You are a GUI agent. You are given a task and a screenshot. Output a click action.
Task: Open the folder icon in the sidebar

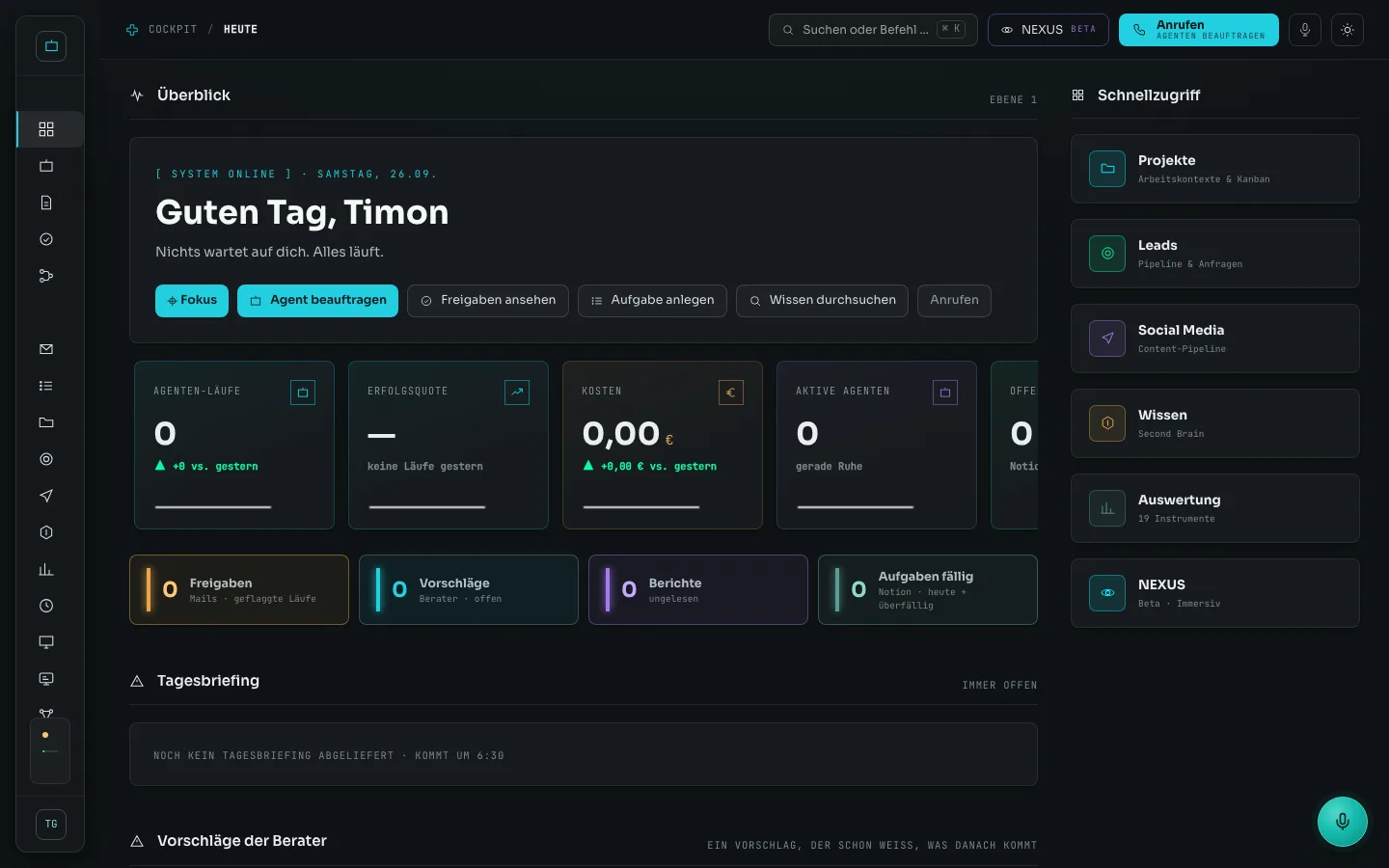(x=46, y=422)
